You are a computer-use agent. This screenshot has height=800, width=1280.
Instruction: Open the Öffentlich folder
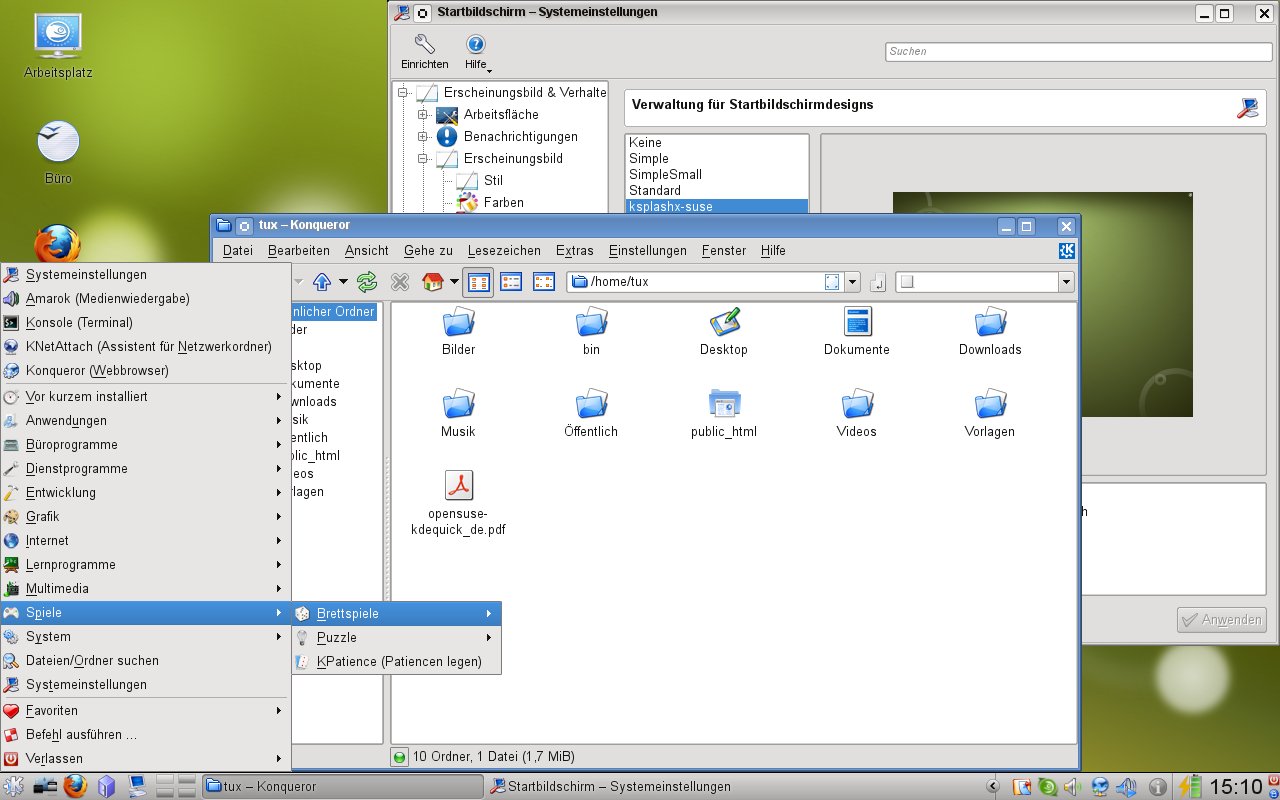click(591, 414)
